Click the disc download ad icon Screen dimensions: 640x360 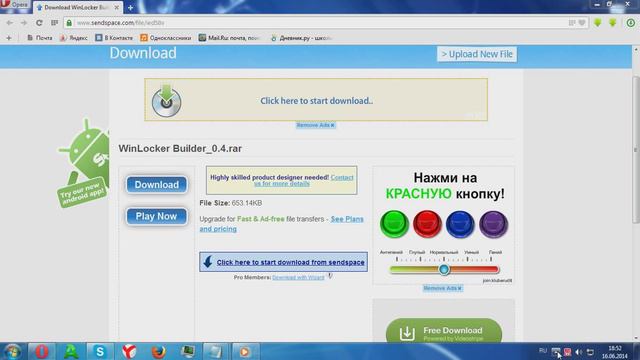(x=166, y=101)
